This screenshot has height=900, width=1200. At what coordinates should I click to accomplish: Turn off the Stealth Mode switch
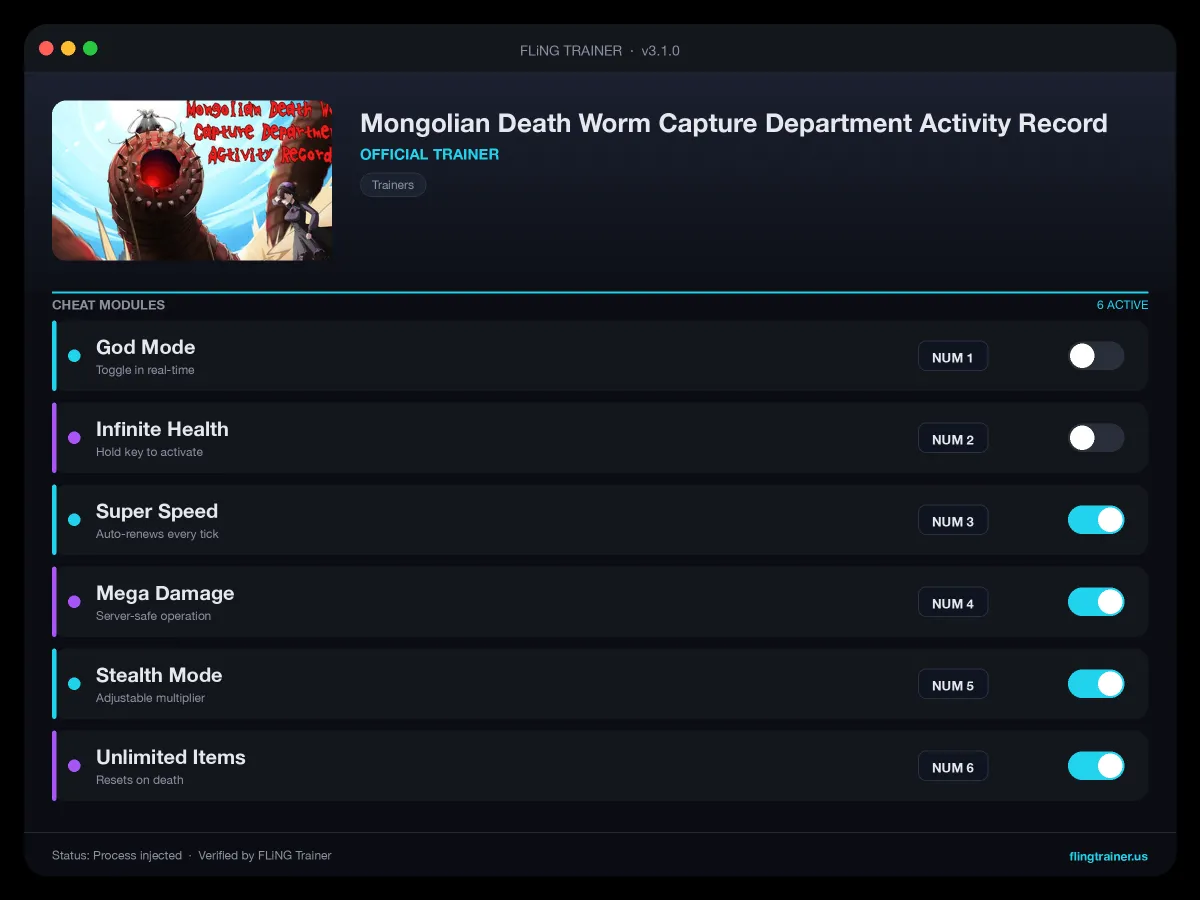[1096, 684]
